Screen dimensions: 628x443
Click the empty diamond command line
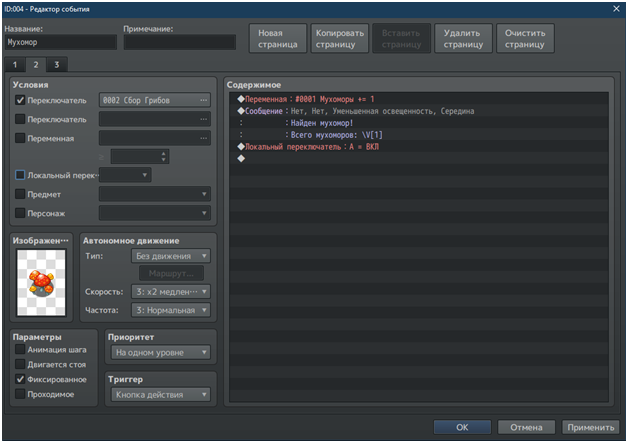tap(241, 157)
